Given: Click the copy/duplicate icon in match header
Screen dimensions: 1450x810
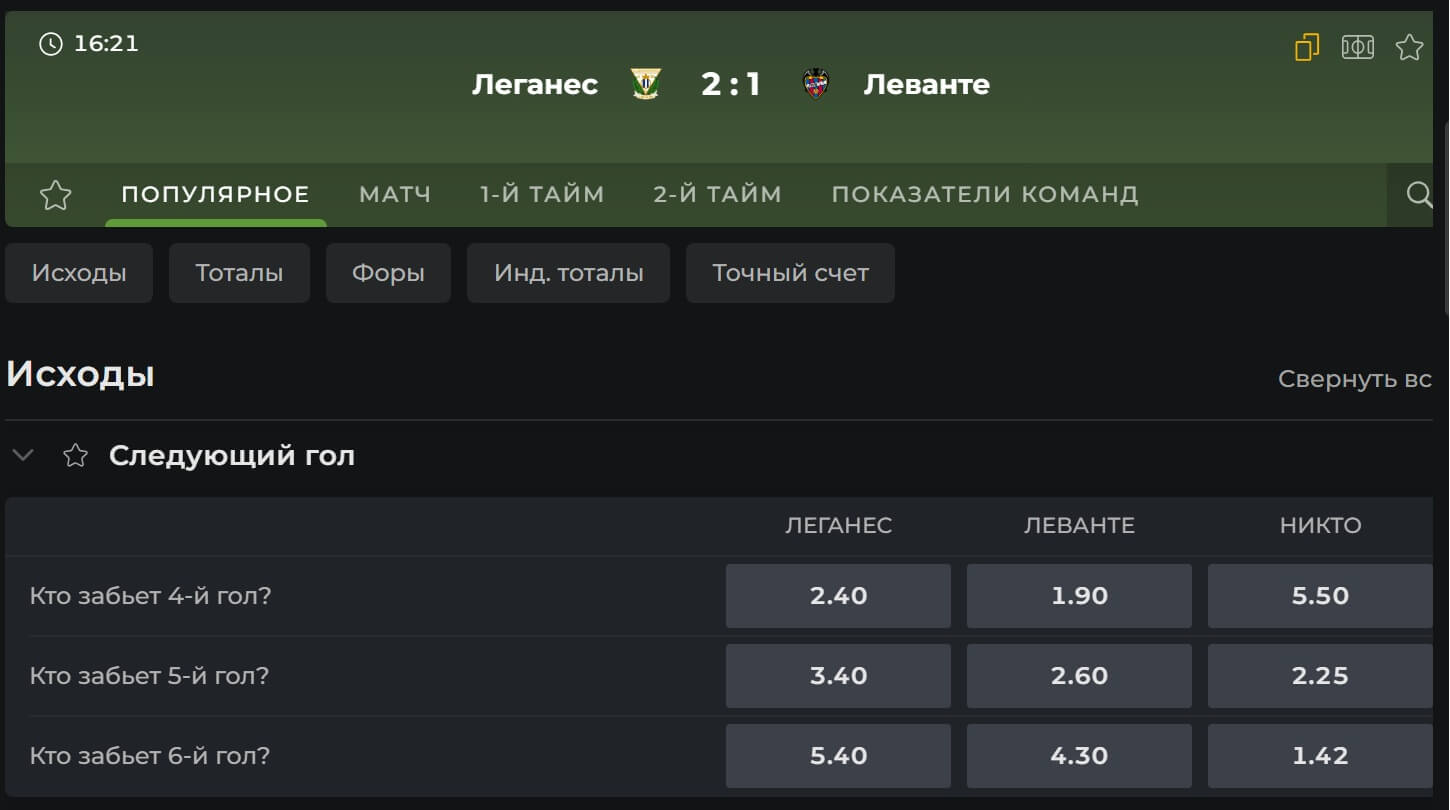Looking at the screenshot, I should pyautogui.click(x=1306, y=47).
